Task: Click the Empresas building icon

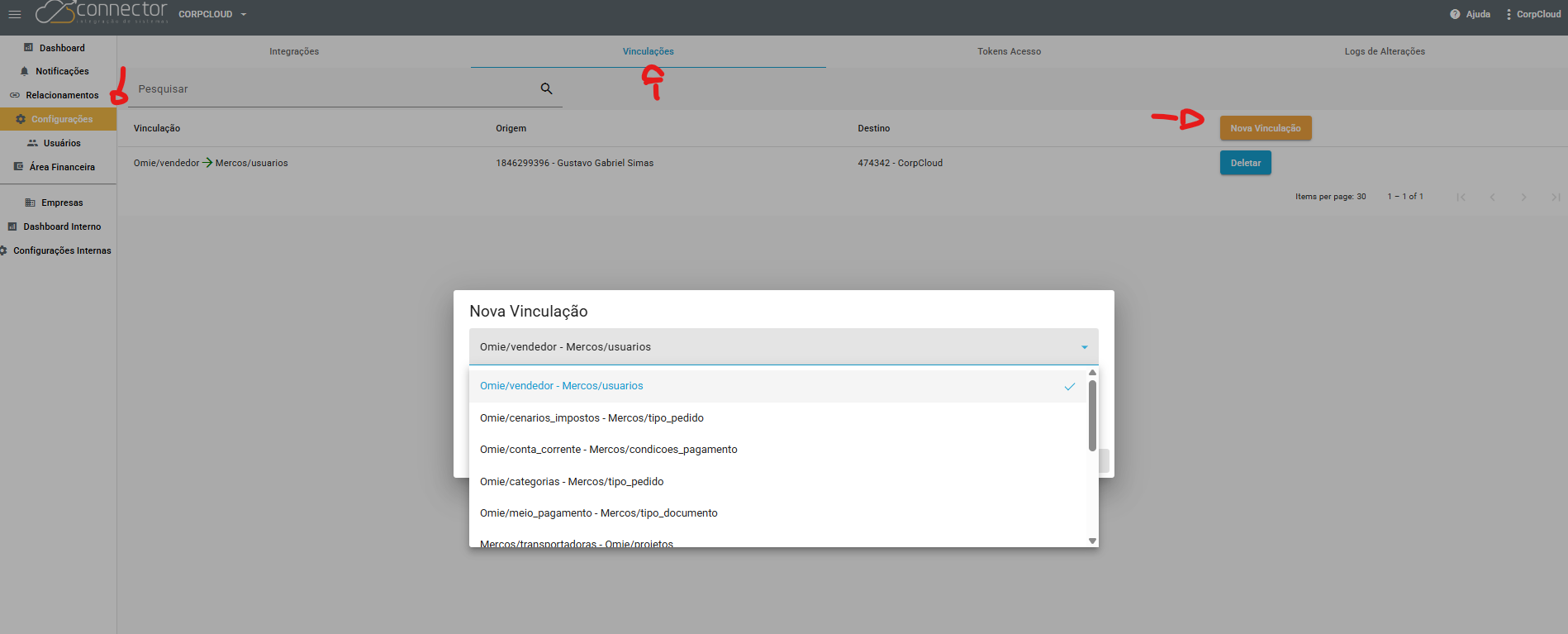Action: point(31,203)
